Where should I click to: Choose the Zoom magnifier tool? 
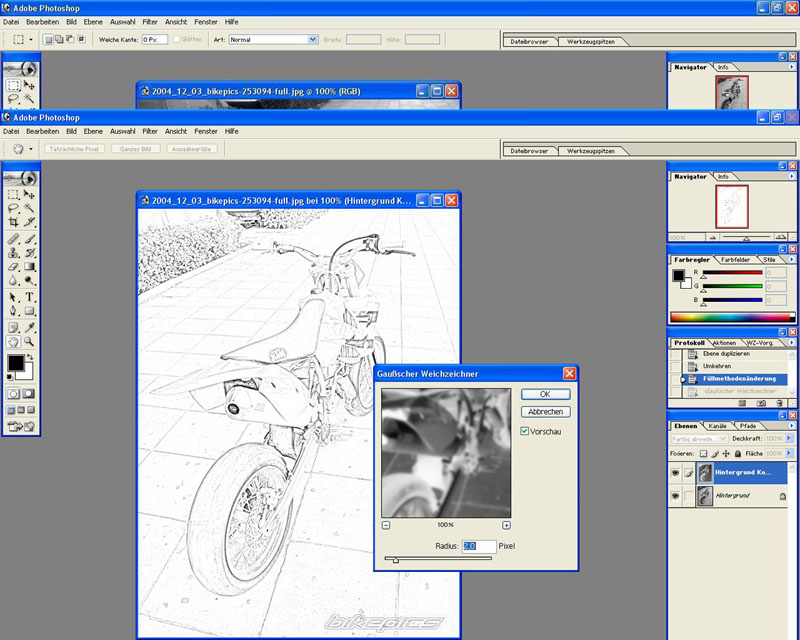[x=30, y=341]
